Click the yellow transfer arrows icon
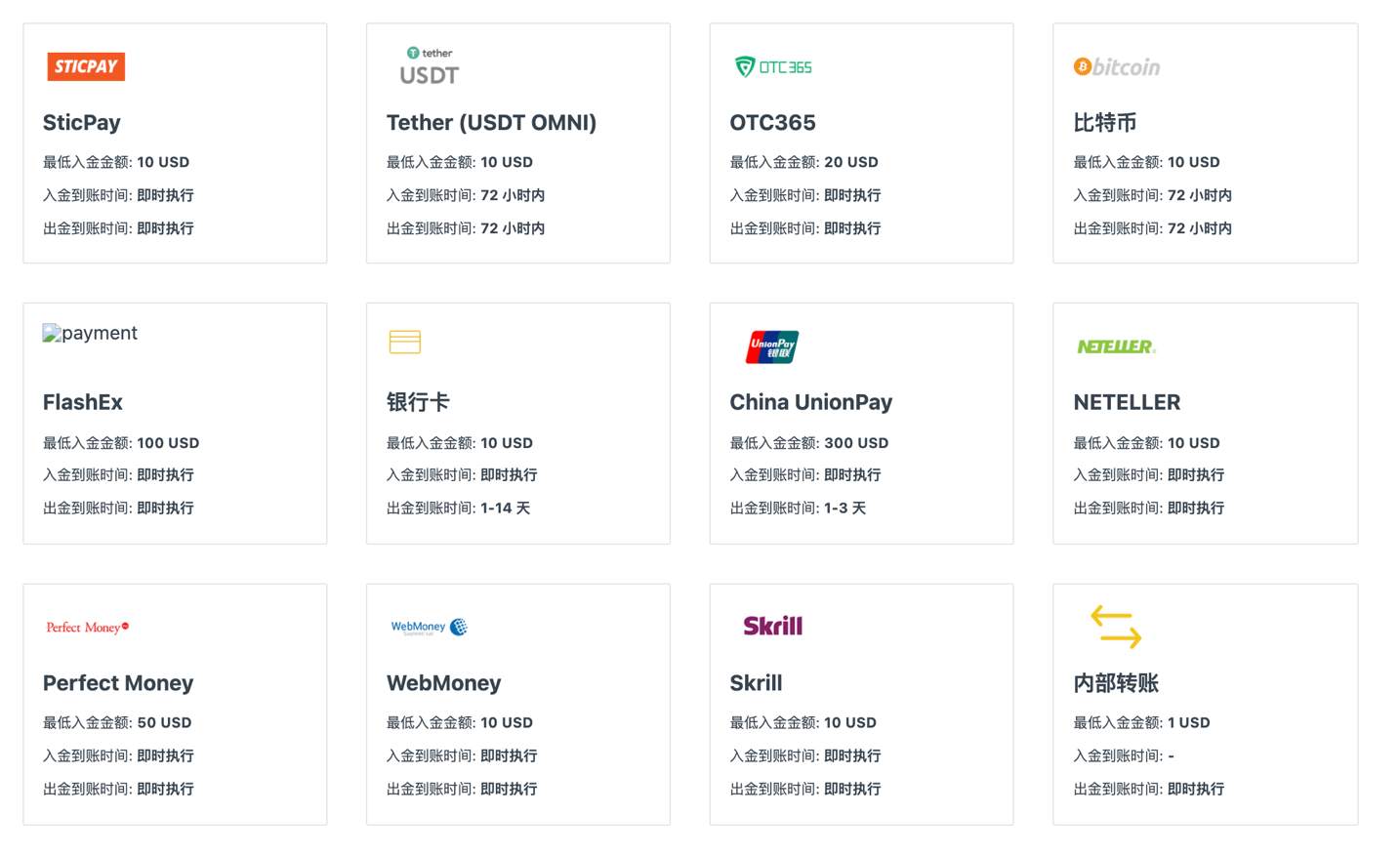This screenshot has height=855, width=1400. click(1116, 627)
